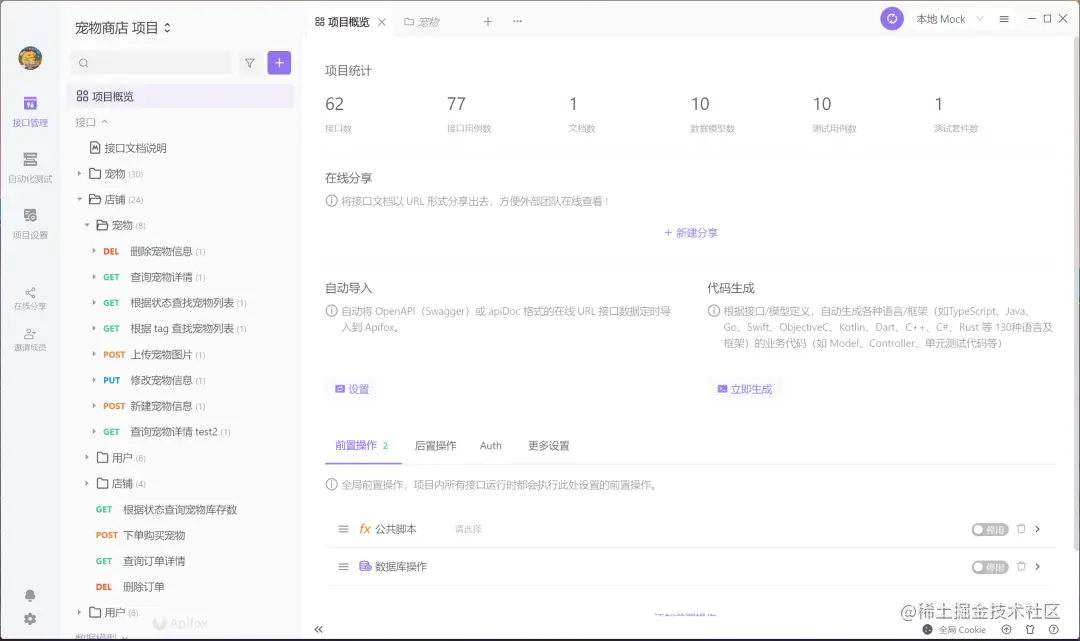Click the sidebar search input field
Viewport: 1080px width, 641px height.
[x=150, y=62]
